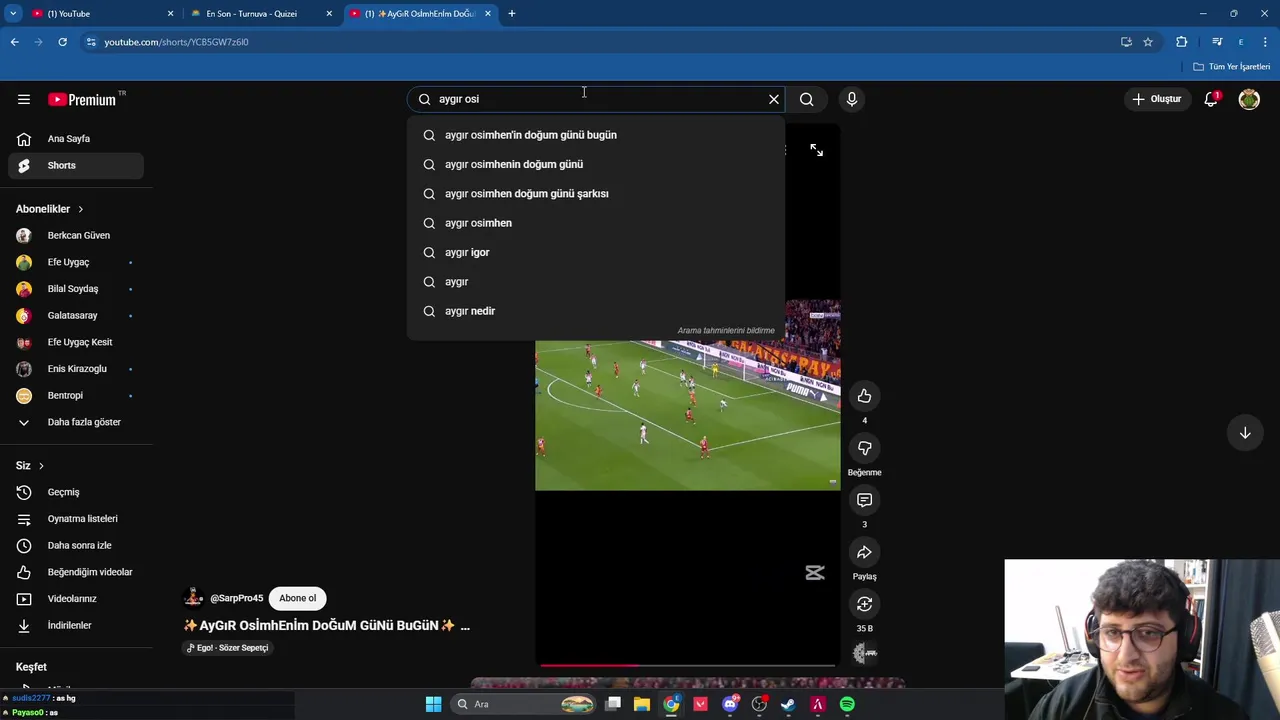Image resolution: width=1280 pixels, height=720 pixels.
Task: Open Berkcan Güven subscription
Action: point(76,235)
